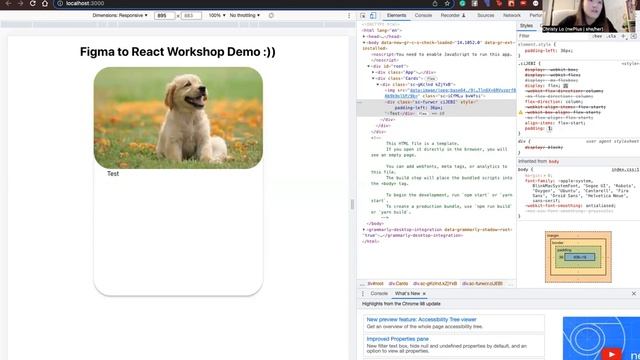This screenshot has height=360, width=640.
Task: Click the browser forward arrow
Action: [x=20, y=3]
